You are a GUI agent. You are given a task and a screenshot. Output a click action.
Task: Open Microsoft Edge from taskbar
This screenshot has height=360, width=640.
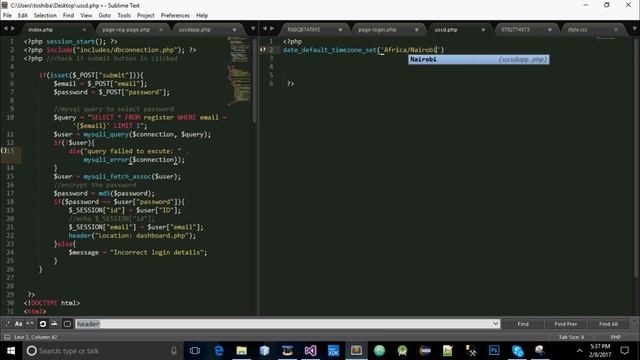(x=219, y=351)
